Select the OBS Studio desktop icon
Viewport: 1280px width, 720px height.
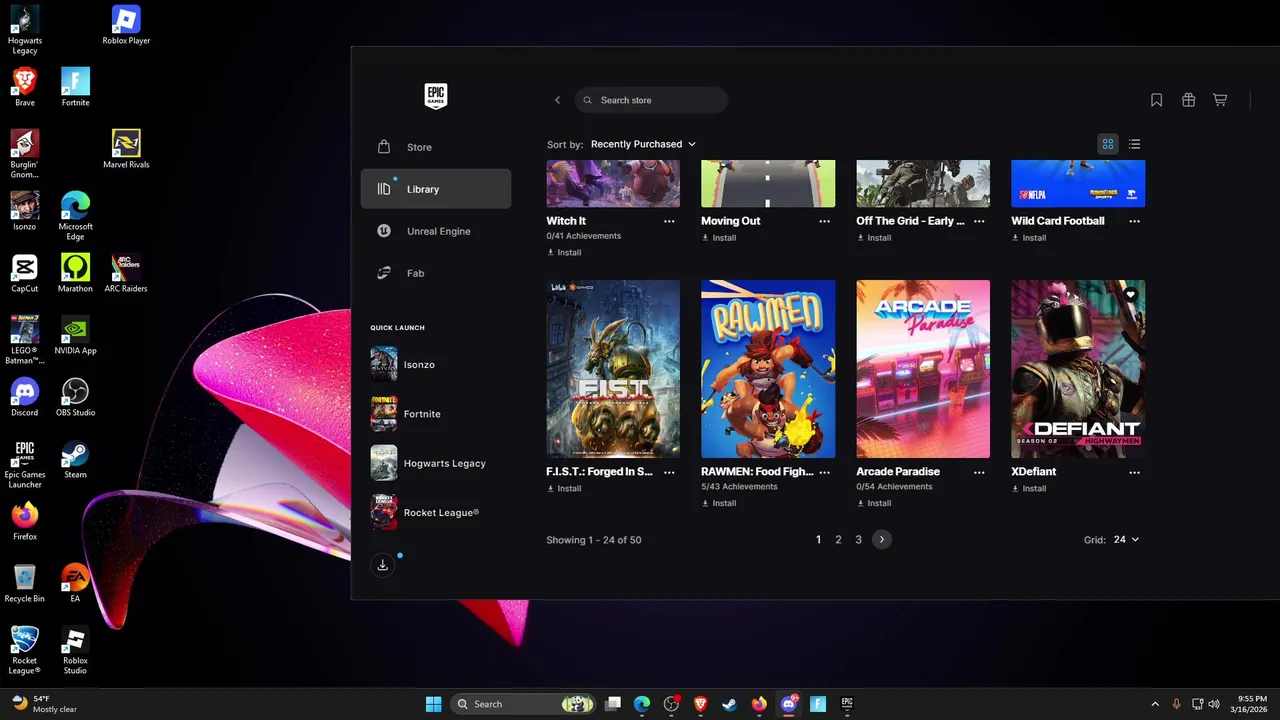pyautogui.click(x=75, y=398)
